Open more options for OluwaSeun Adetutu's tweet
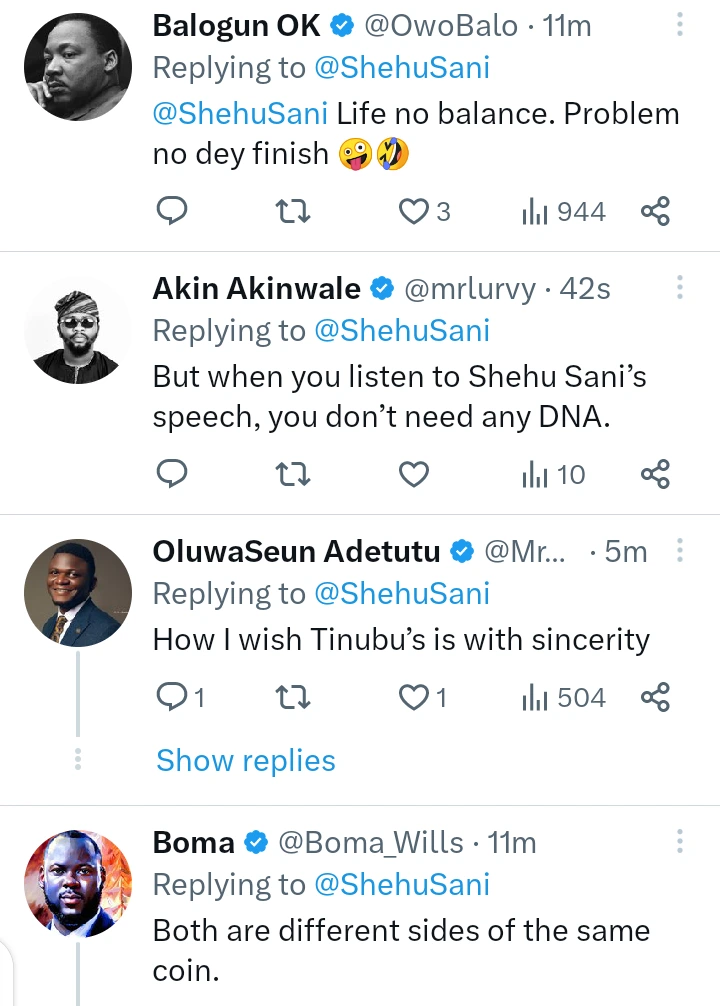 tap(679, 551)
